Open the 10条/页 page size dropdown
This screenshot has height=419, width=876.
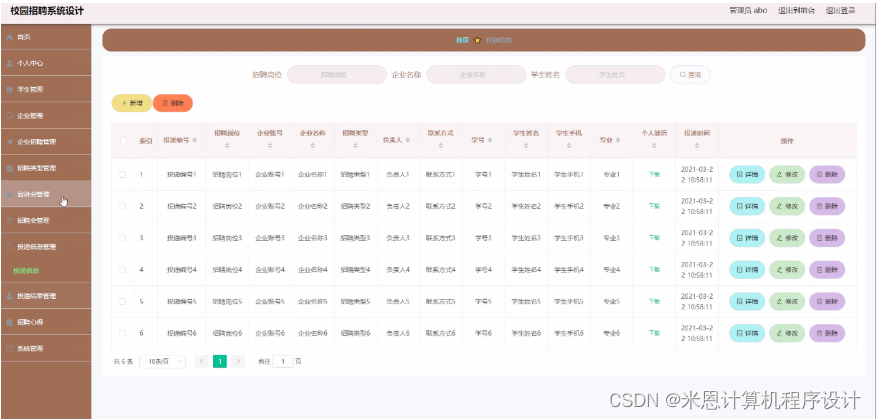162,361
